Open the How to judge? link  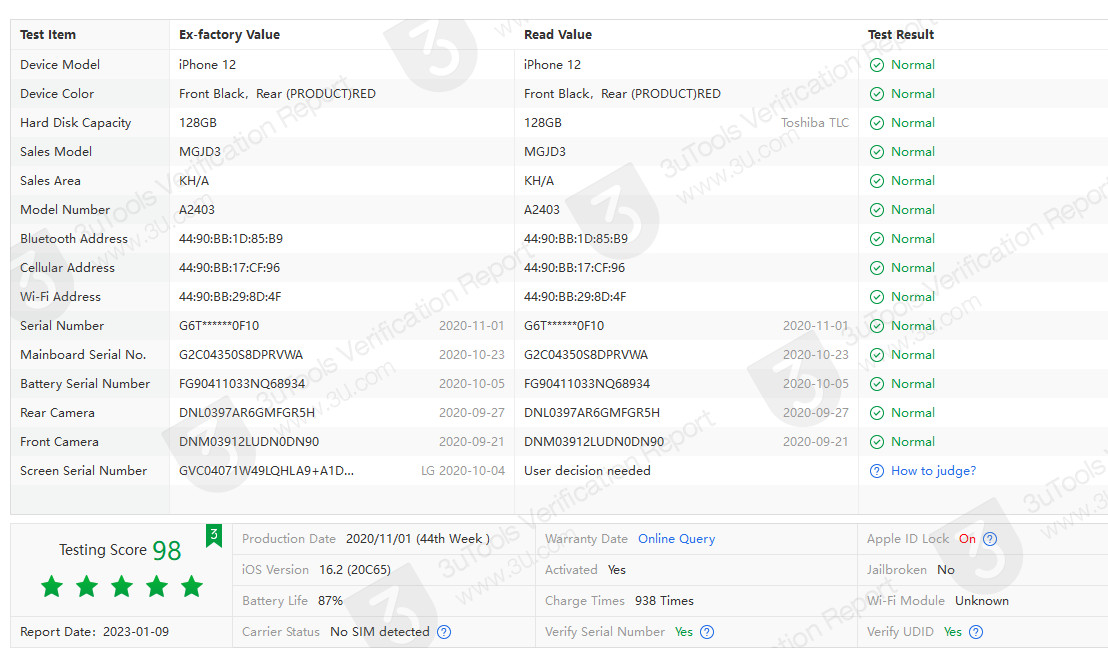[933, 471]
